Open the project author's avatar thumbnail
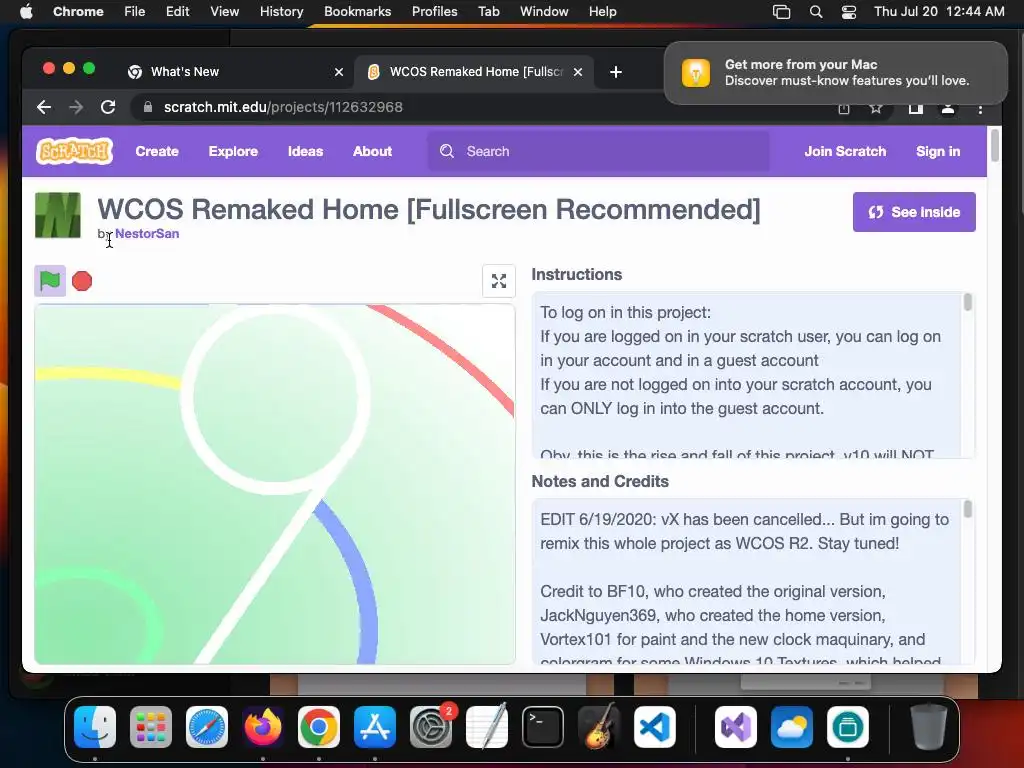The image size is (1024, 768). [58, 216]
